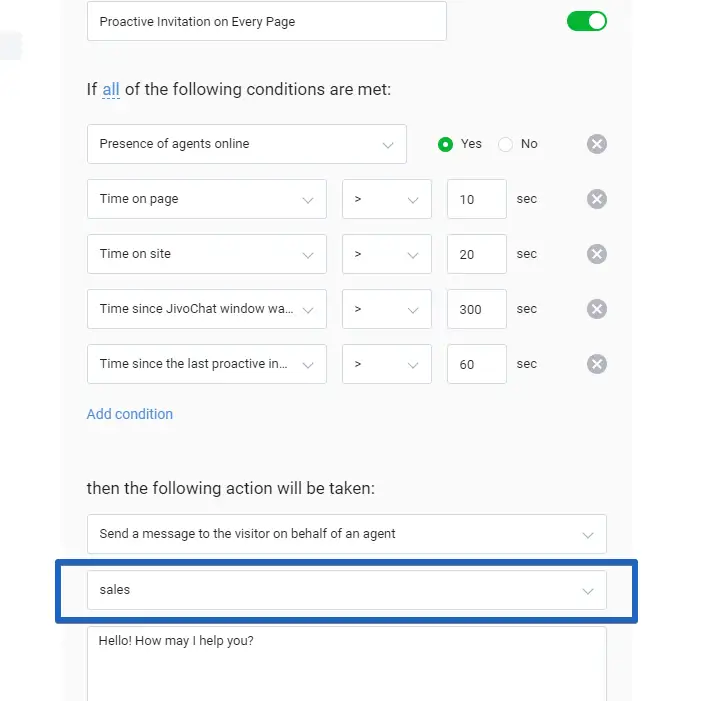Viewport: 713px width, 701px height.
Task: Open the operator dropdown for Time on page
Action: coord(386,199)
